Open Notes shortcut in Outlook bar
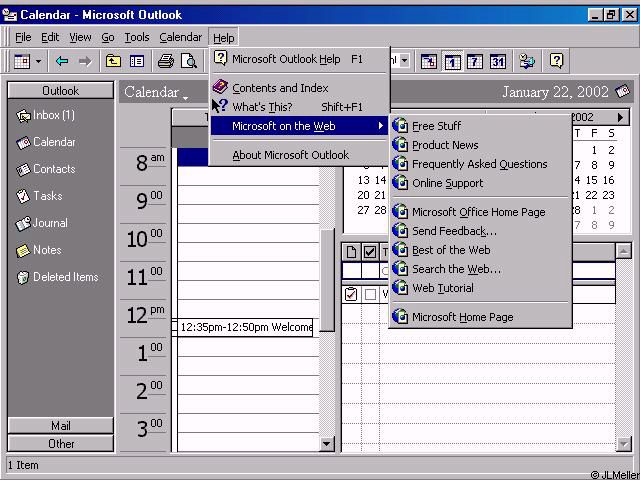Image resolution: width=640 pixels, height=480 pixels. pyautogui.click(x=39, y=250)
